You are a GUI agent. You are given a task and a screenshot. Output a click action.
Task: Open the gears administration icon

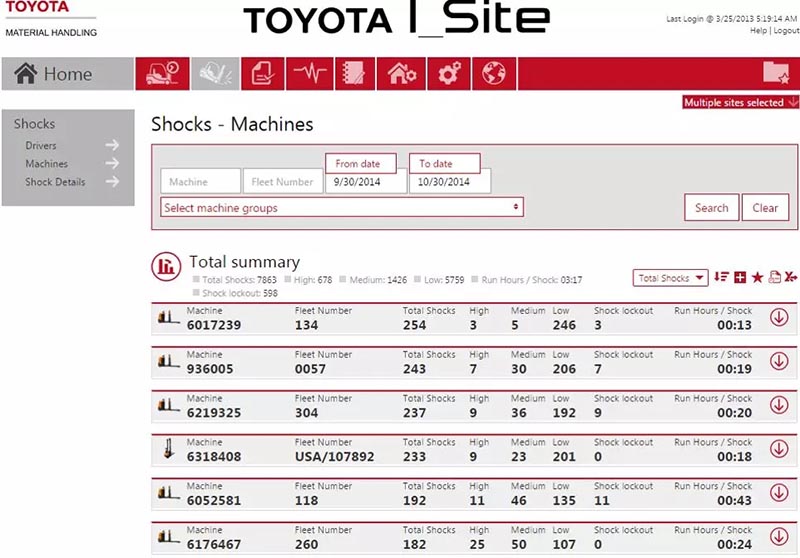pyautogui.click(x=449, y=74)
